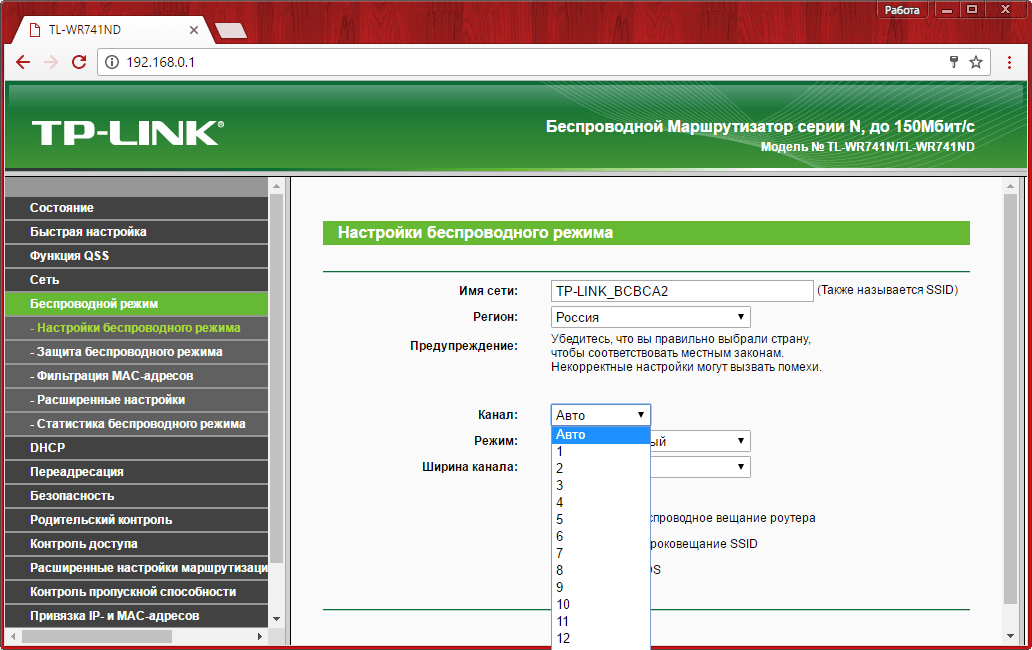Open the Регион dropdown showing Россия
This screenshot has width=1032, height=650.
coord(650,317)
